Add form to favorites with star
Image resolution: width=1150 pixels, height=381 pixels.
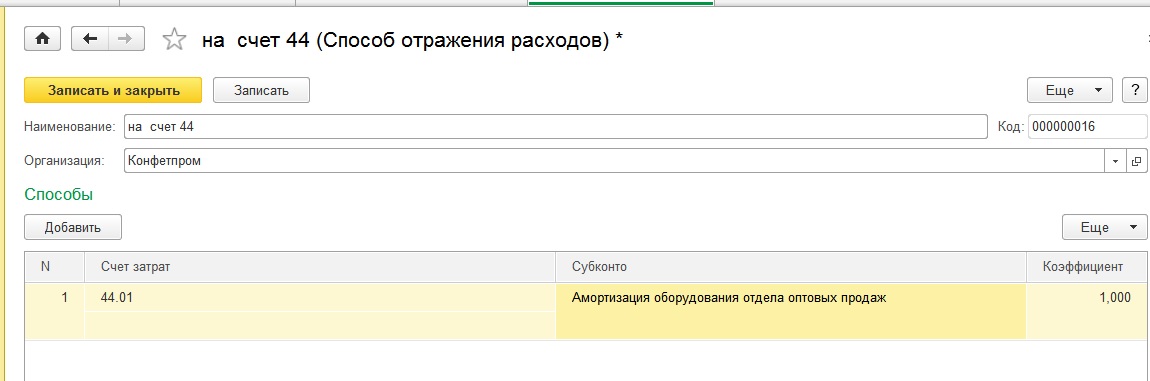tap(174, 40)
